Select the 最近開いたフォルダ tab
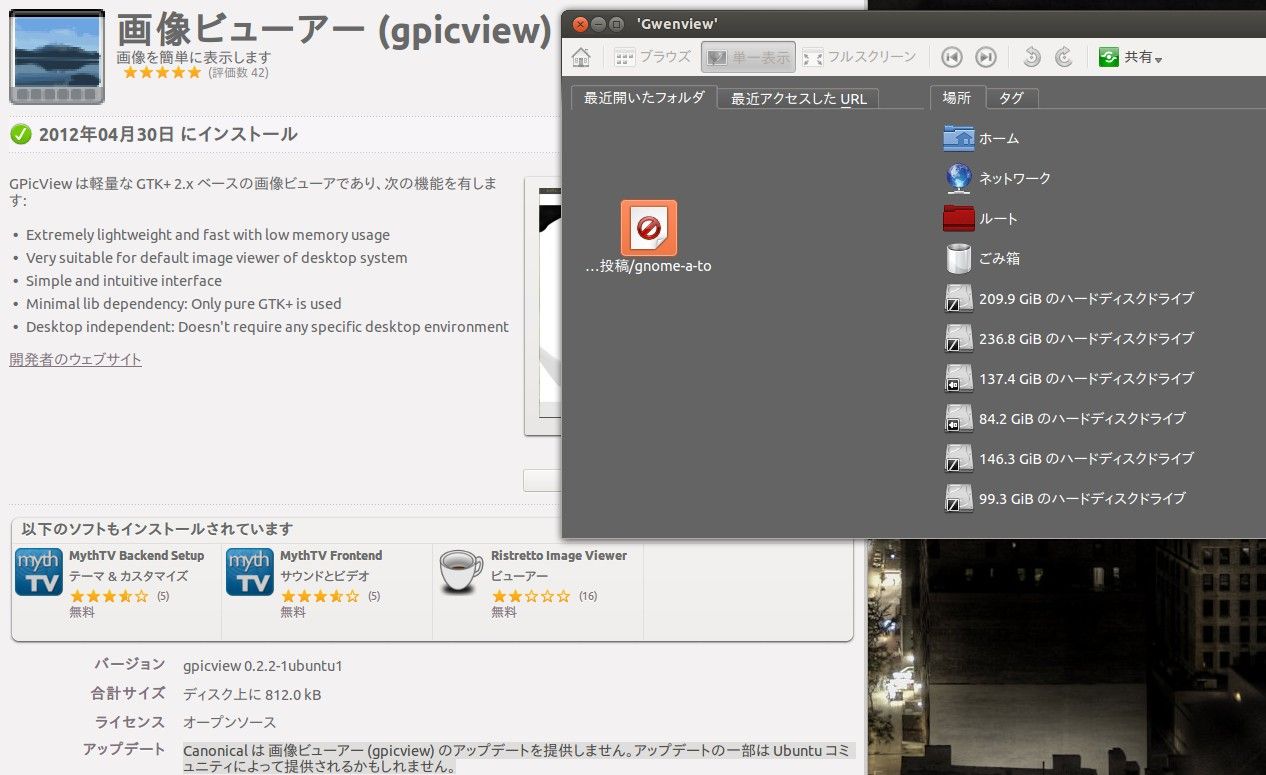 (x=644, y=98)
